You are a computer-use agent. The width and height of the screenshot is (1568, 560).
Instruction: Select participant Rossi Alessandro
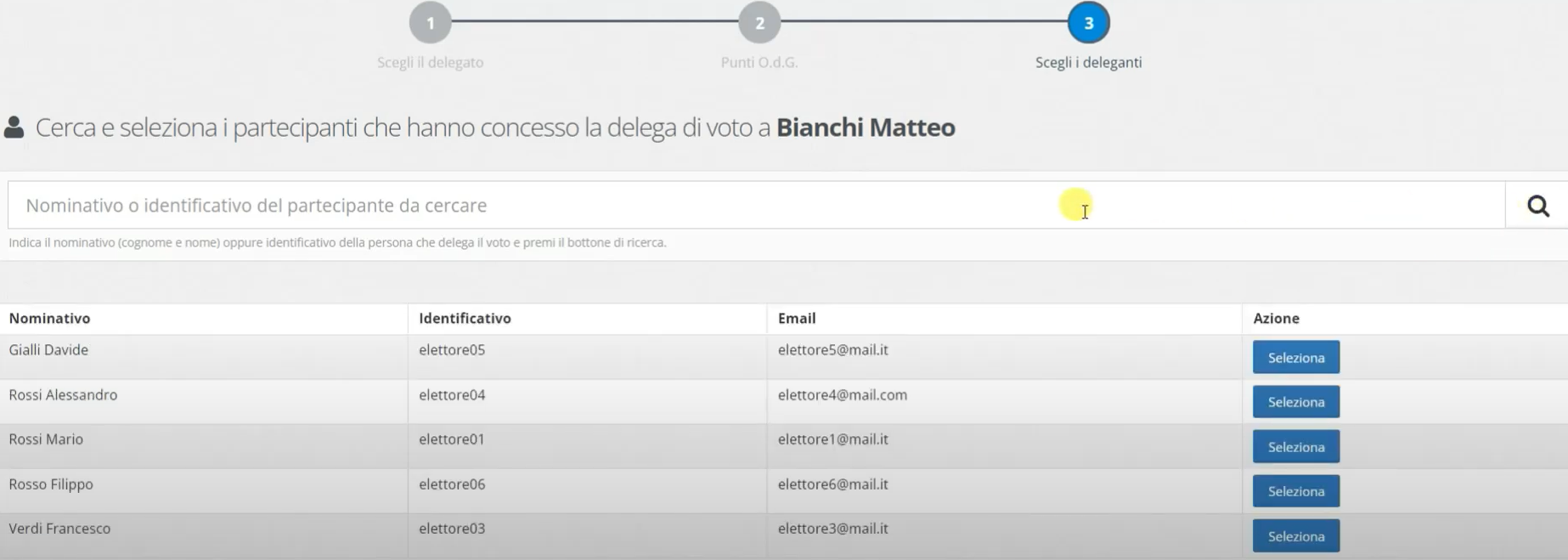(1295, 402)
